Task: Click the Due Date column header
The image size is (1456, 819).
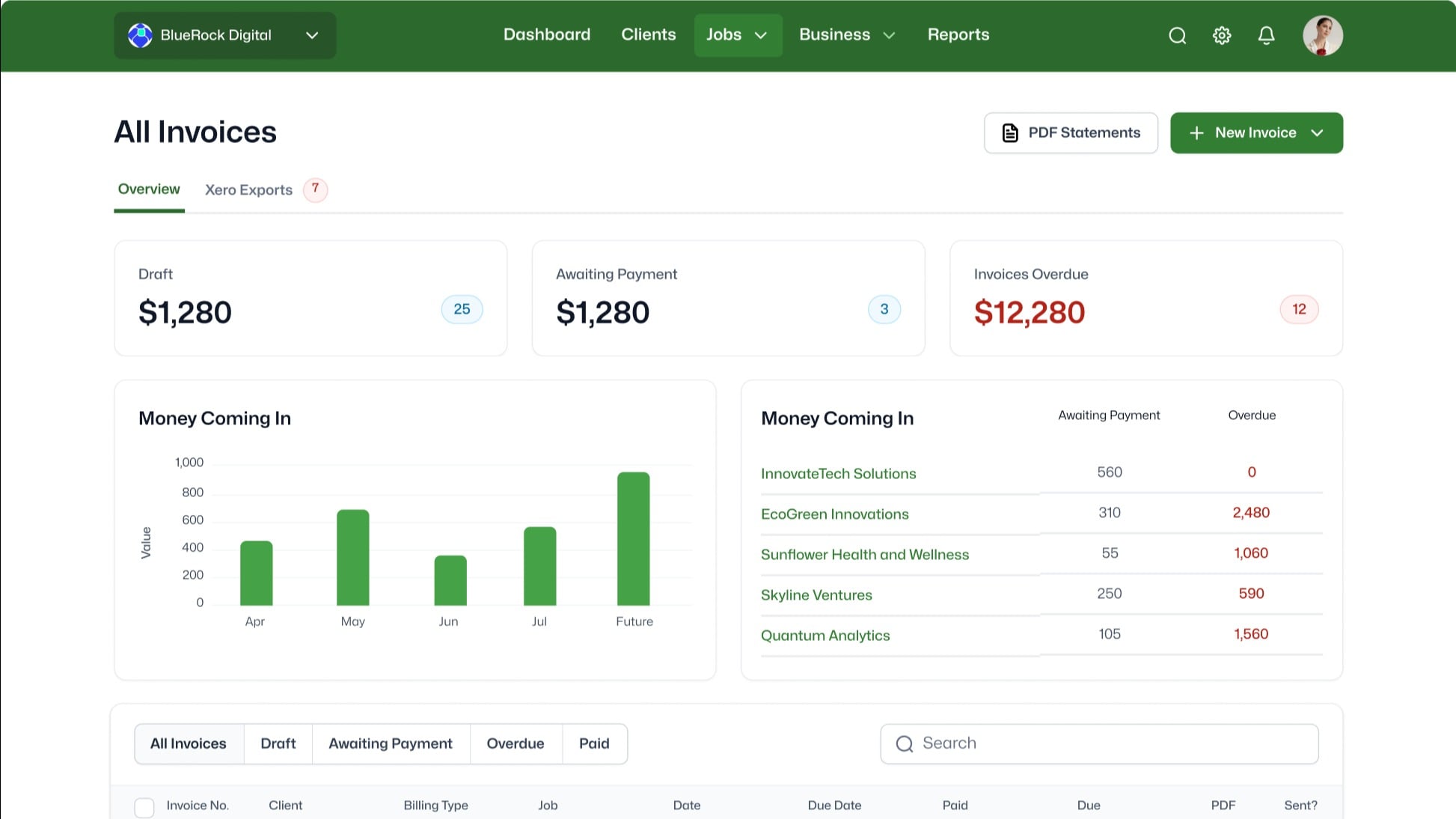Action: (x=834, y=806)
